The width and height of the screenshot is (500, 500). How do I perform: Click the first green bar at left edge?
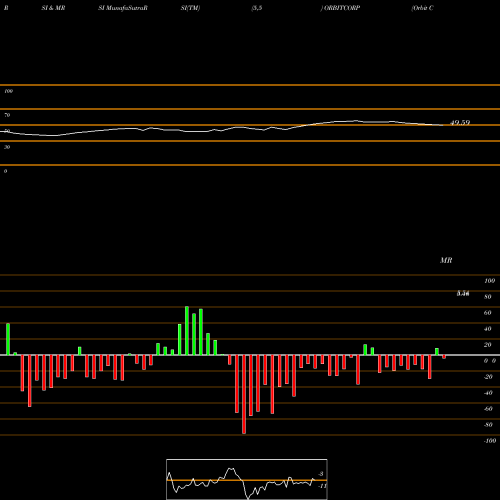(8, 339)
